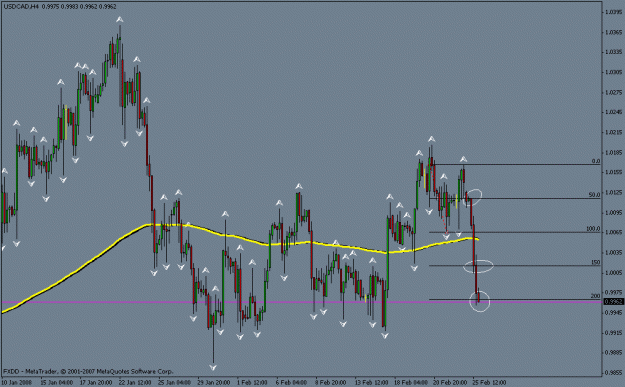Click the 1 Feb 12:00 time label

[x=252, y=383]
